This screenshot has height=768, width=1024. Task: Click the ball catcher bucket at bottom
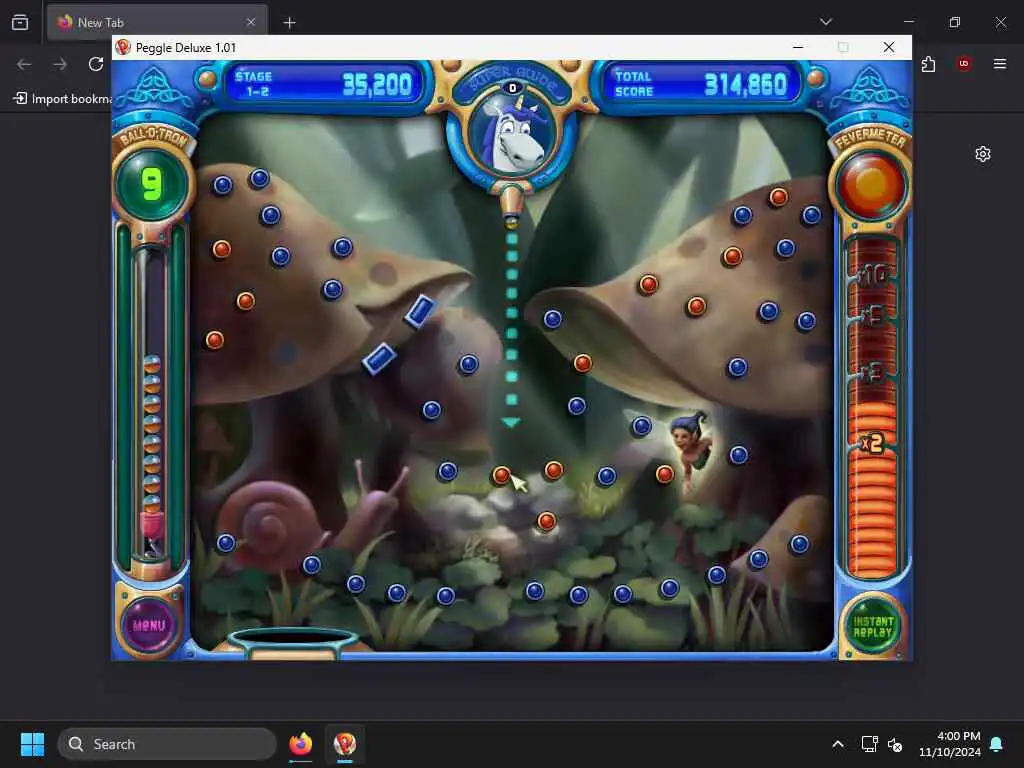tap(293, 643)
